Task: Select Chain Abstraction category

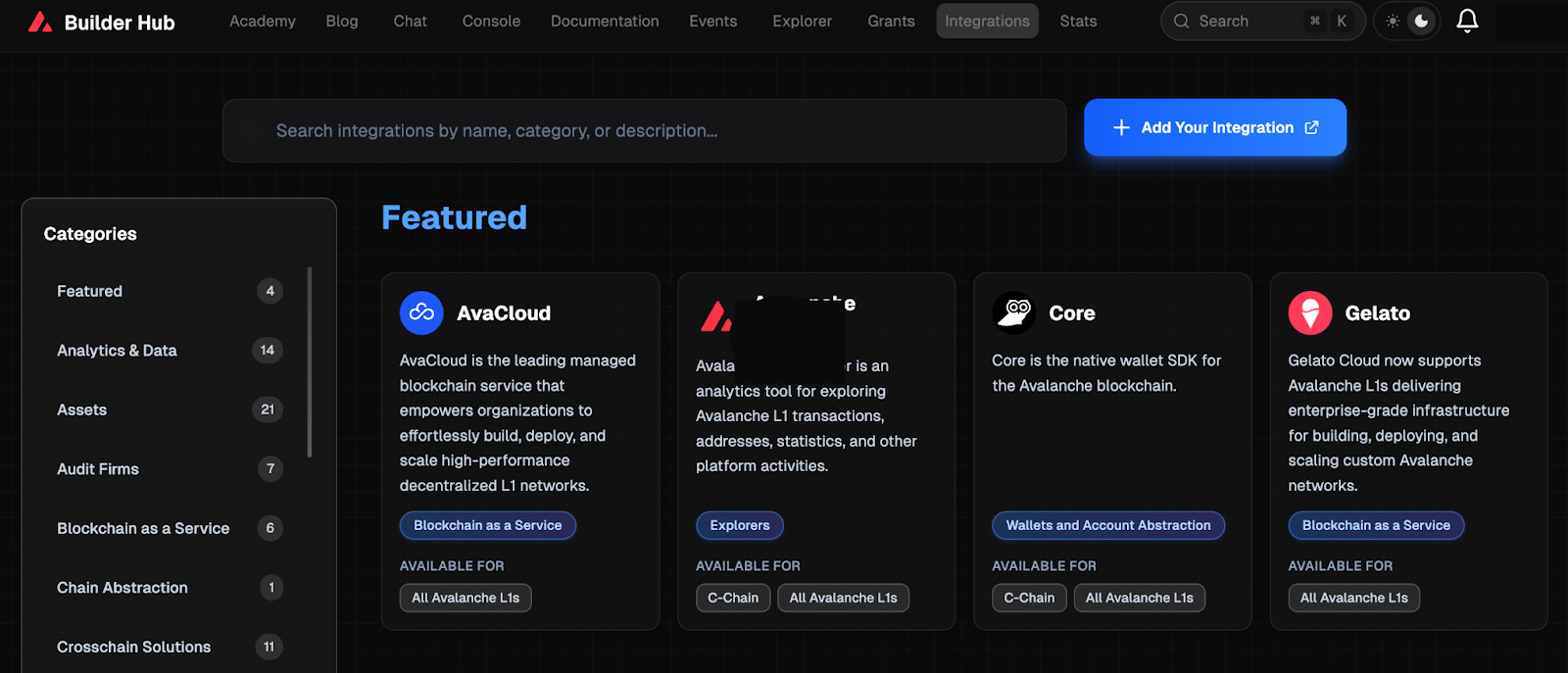Action: pos(170,587)
